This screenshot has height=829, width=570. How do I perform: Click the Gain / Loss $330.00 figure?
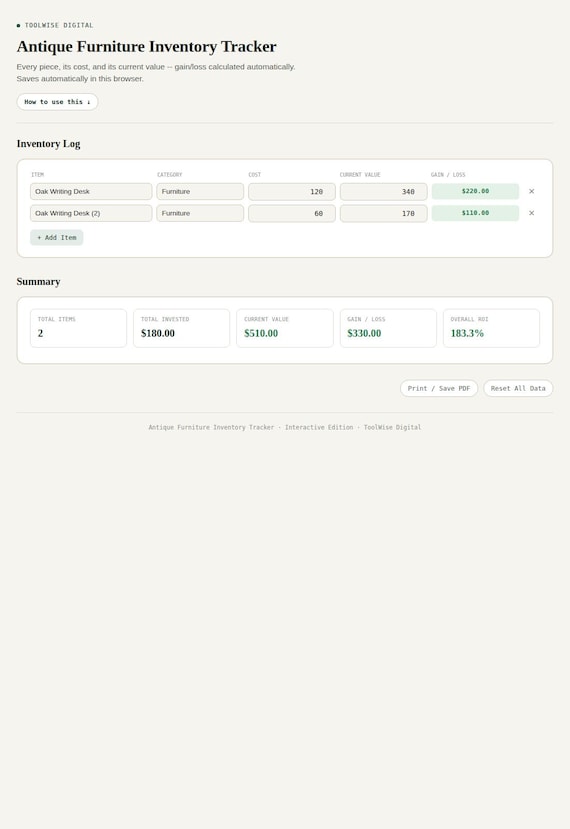[364, 333]
